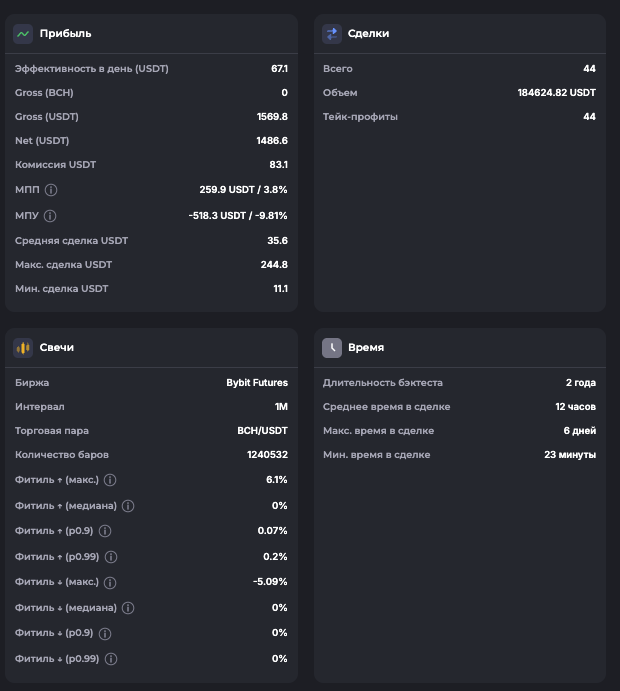Show info for Фитиль ↑ (p0.9)
The height and width of the screenshot is (691, 620).
105,531
